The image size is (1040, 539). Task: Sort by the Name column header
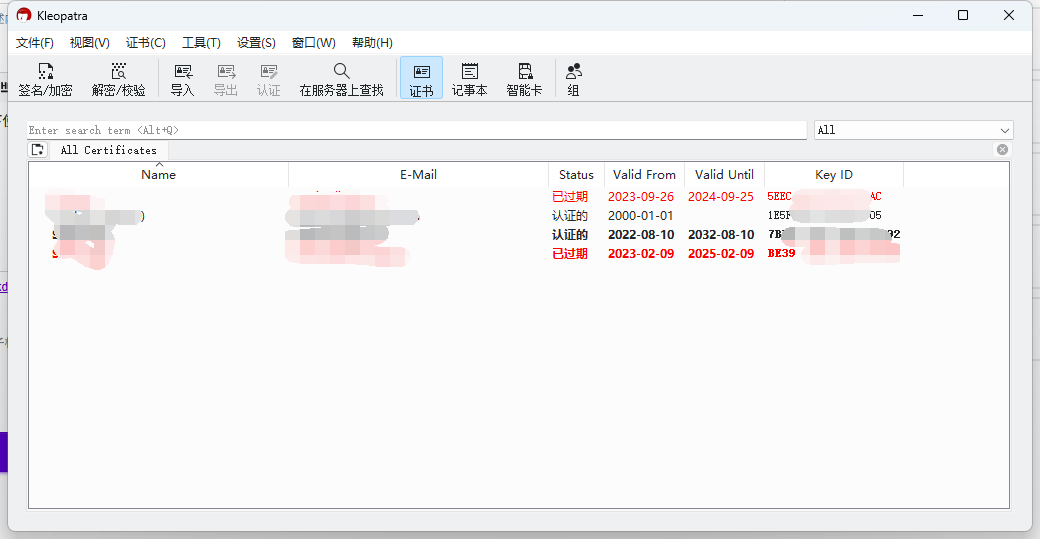(158, 175)
